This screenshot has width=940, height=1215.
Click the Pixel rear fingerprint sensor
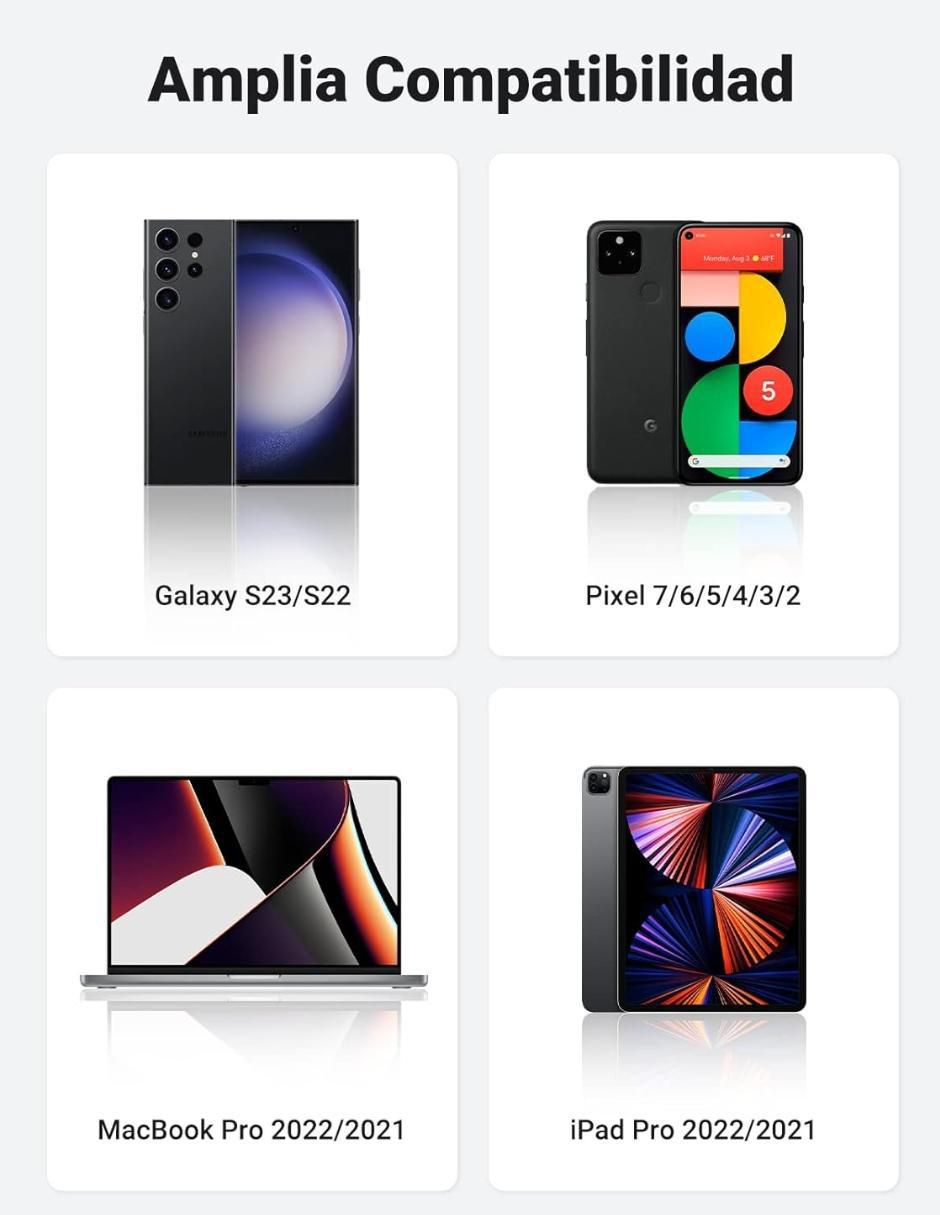click(x=651, y=294)
